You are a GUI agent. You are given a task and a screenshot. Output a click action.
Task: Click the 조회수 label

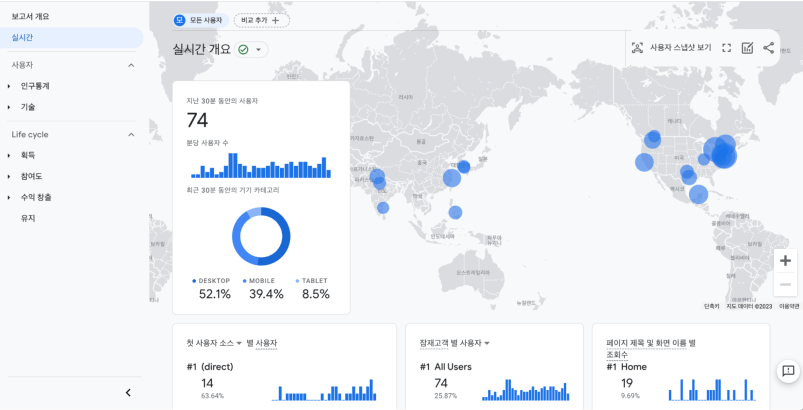click(617, 354)
